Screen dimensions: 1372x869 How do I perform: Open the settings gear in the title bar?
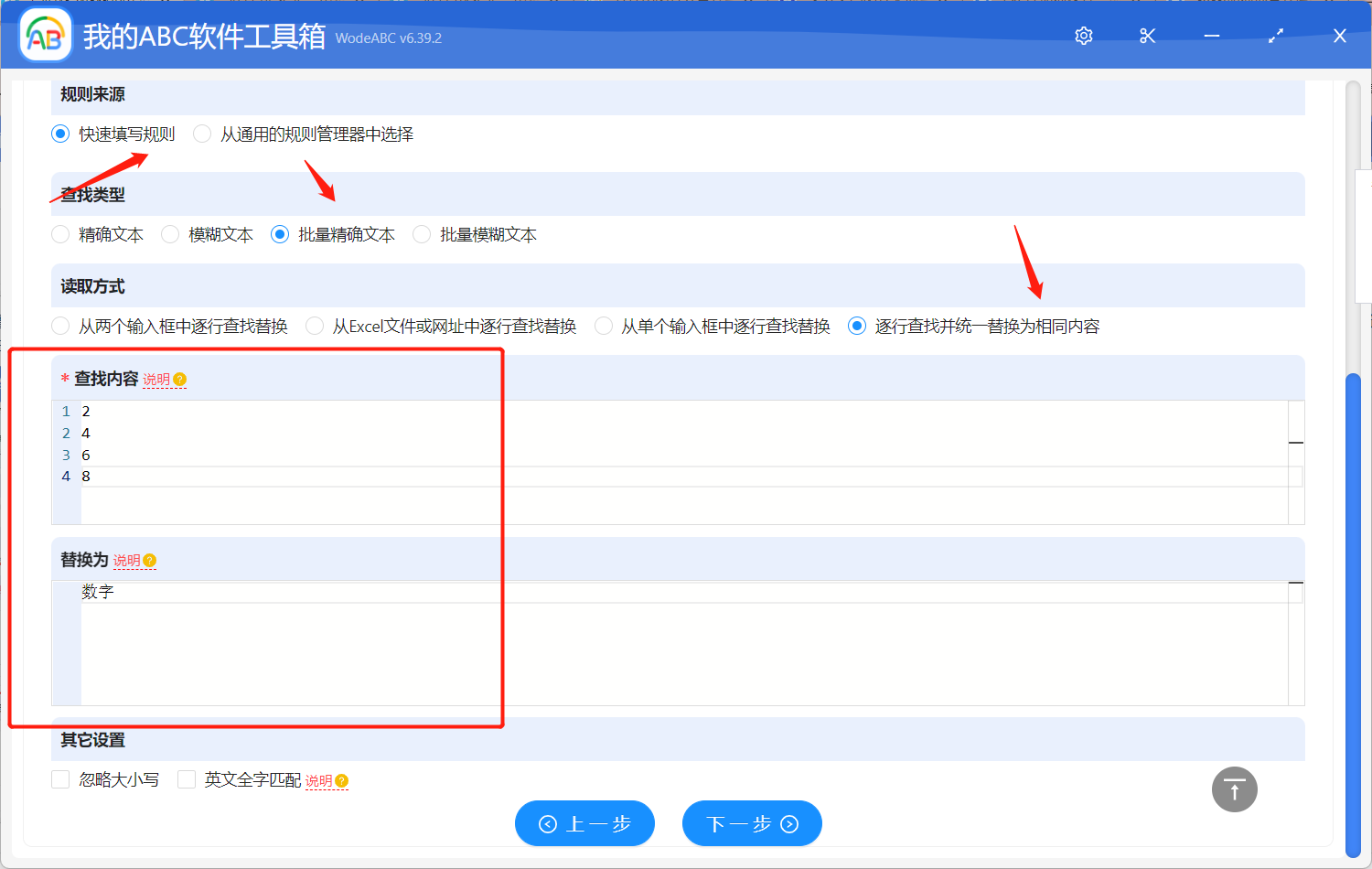click(x=1083, y=36)
